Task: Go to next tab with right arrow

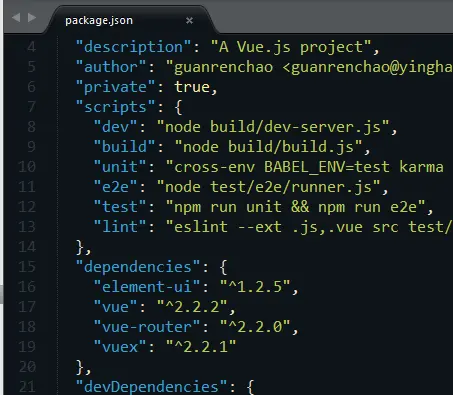Action: (x=32, y=17)
